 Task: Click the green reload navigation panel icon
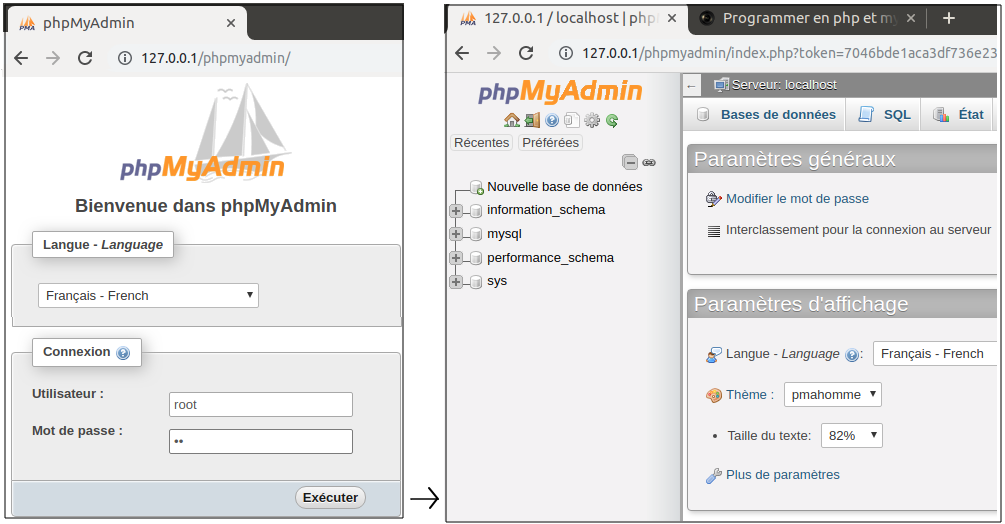[x=612, y=120]
